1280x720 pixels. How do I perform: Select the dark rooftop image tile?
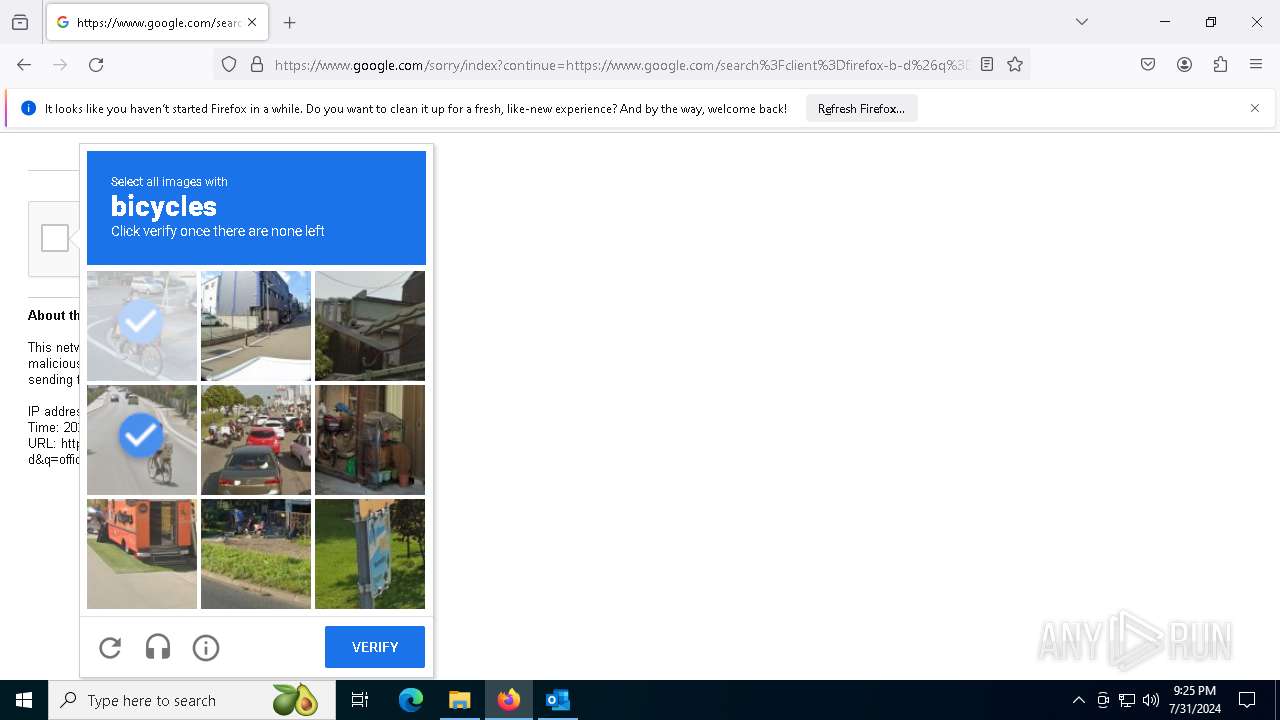click(370, 326)
